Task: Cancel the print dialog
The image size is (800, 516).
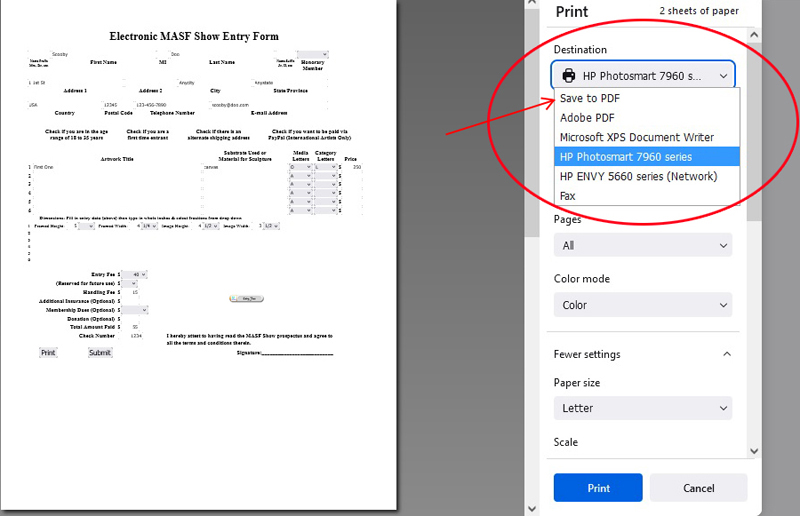Action: pos(698,488)
